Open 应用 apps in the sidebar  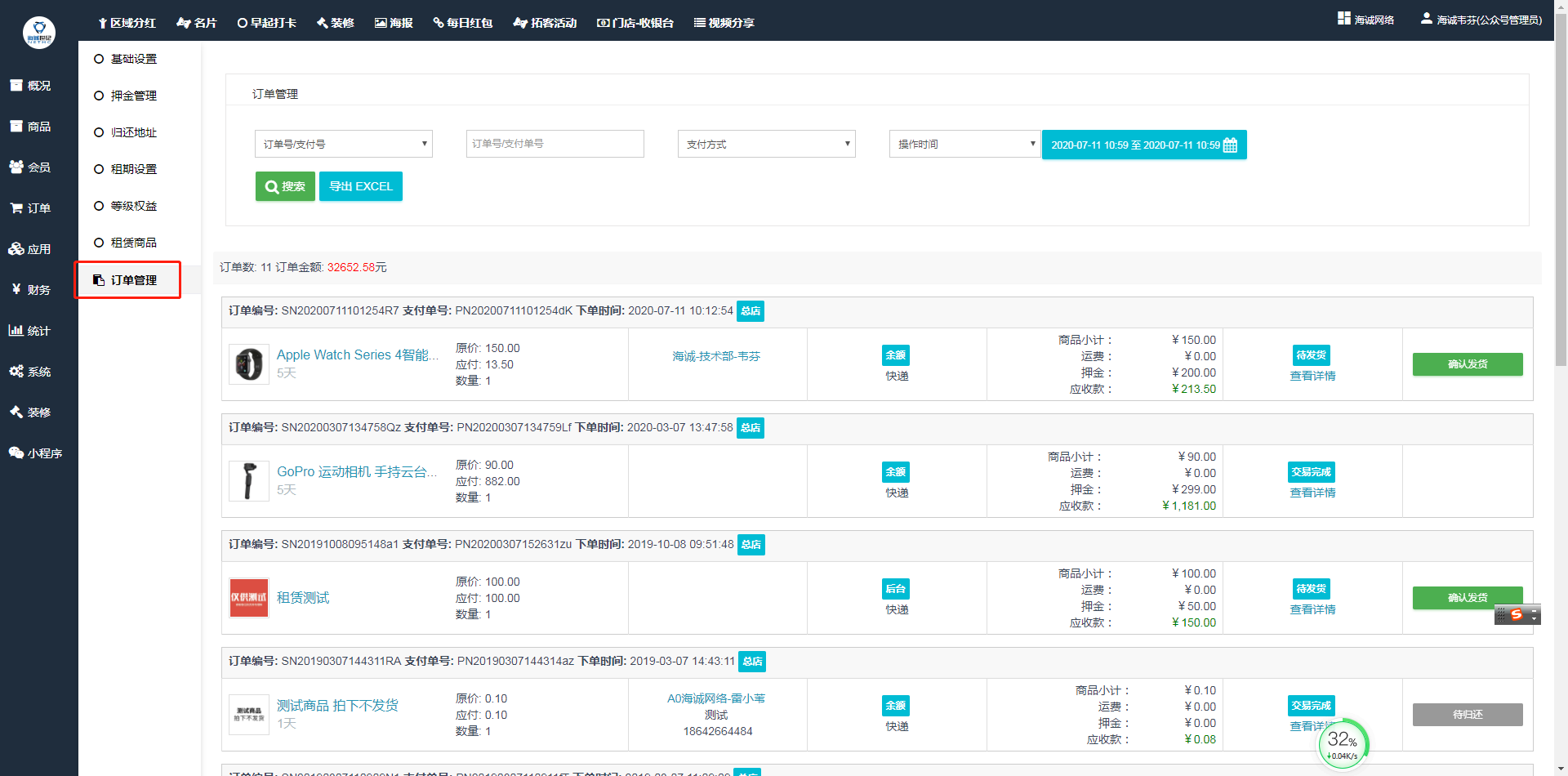[x=30, y=249]
